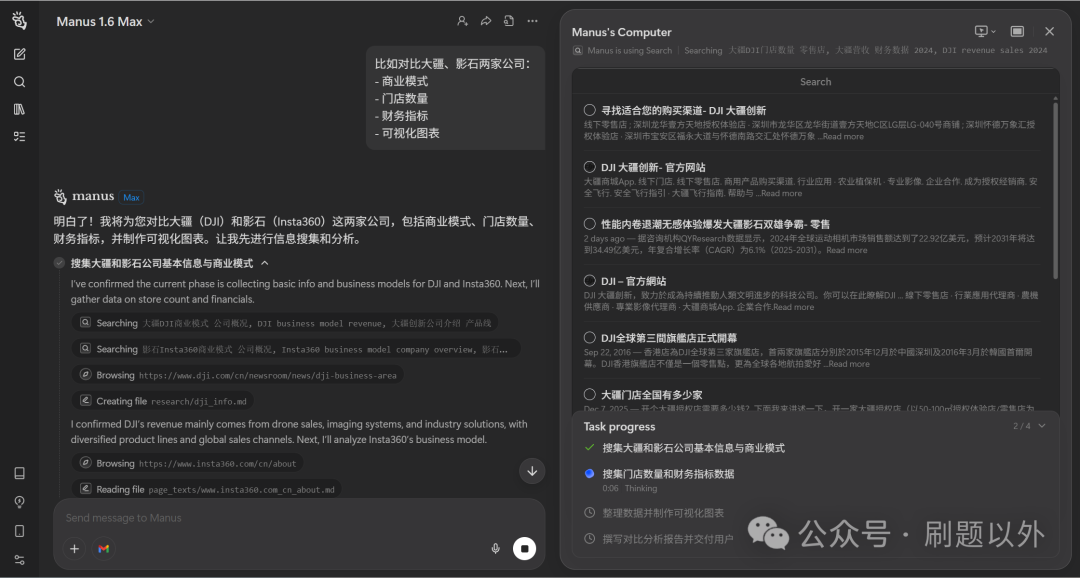1080x578 pixels.
Task: Open the more options menu above the chat
Action: click(x=533, y=20)
